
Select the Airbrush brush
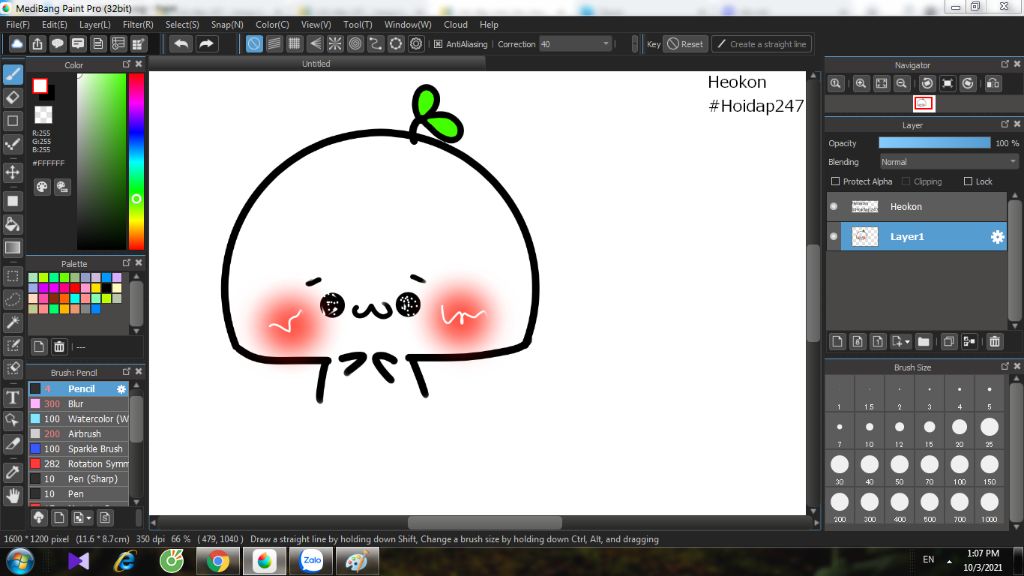point(78,434)
